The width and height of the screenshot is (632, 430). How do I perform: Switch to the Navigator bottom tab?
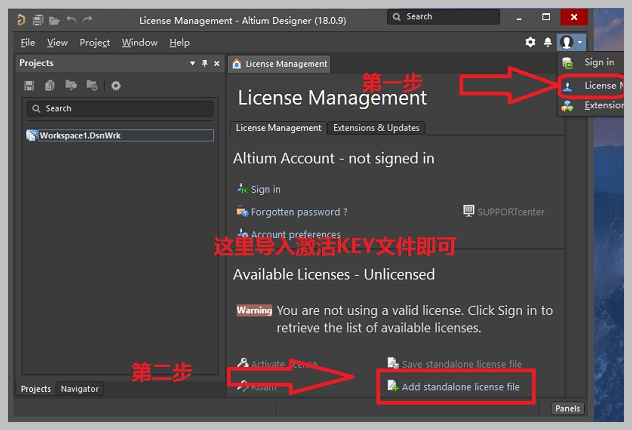pyautogui.click(x=79, y=389)
